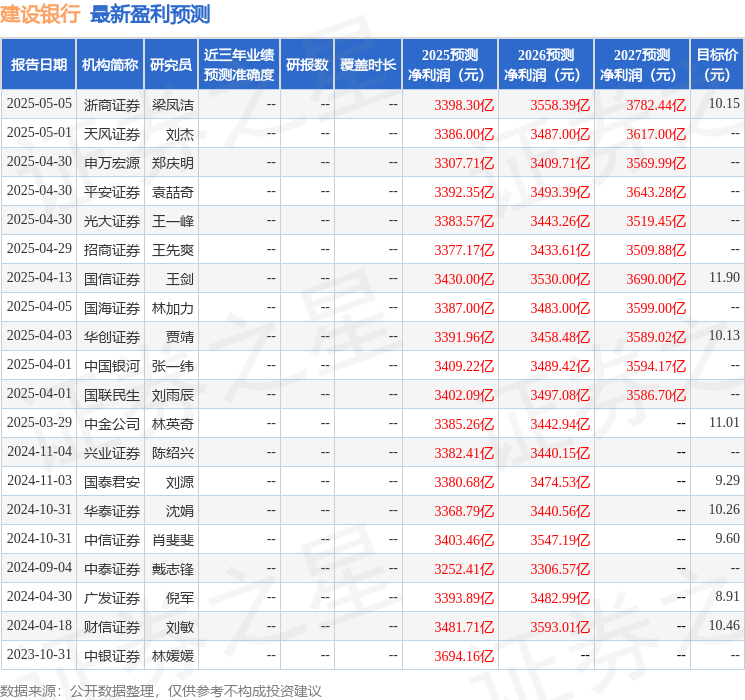The width and height of the screenshot is (745, 700).
Task: Click the 3694.16亿 profit forecast value
Action: (x=464, y=656)
